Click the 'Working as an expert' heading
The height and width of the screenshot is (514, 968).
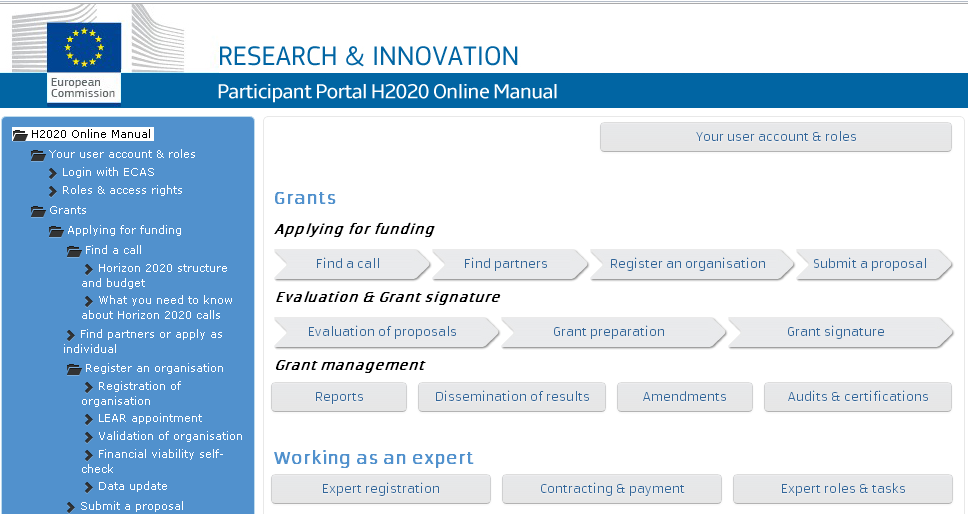(373, 458)
